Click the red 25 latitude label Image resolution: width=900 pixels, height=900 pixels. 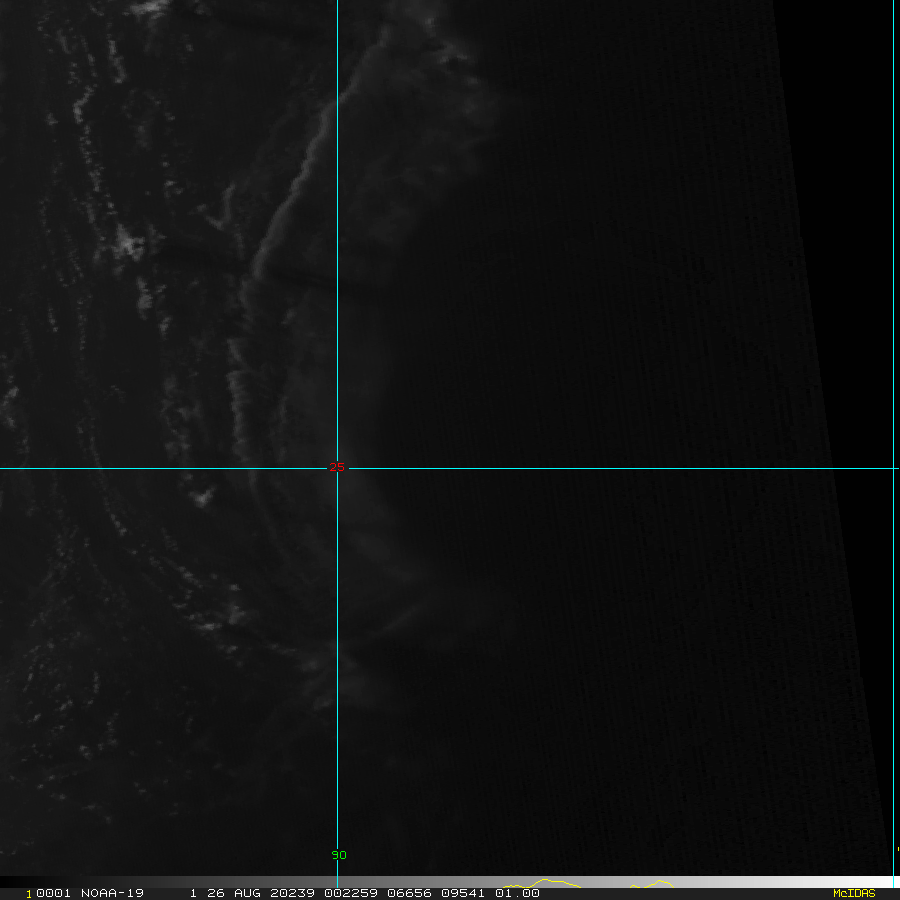336,468
